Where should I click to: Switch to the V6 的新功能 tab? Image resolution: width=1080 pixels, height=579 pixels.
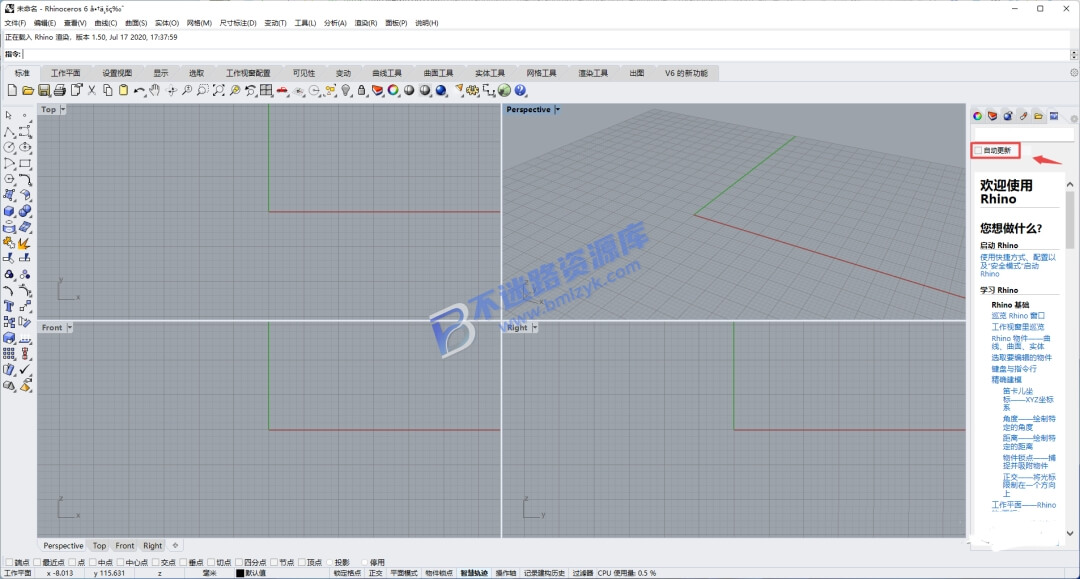click(x=686, y=73)
